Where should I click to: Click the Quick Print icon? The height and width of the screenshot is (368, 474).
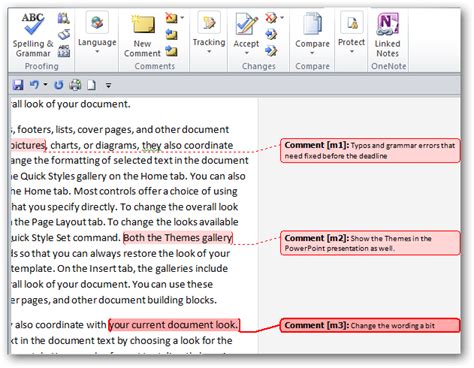(x=75, y=85)
